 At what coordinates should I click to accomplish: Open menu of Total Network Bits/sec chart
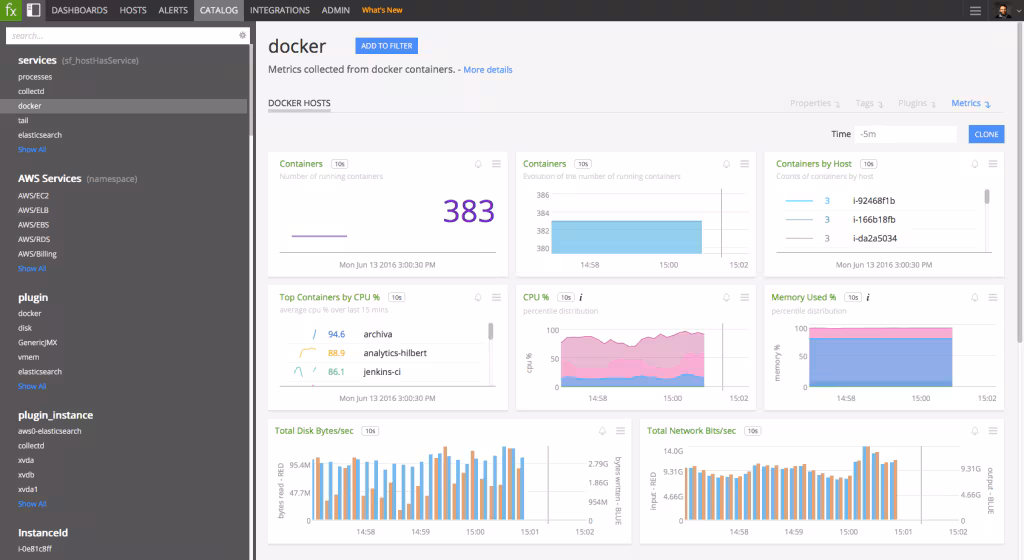tap(993, 431)
